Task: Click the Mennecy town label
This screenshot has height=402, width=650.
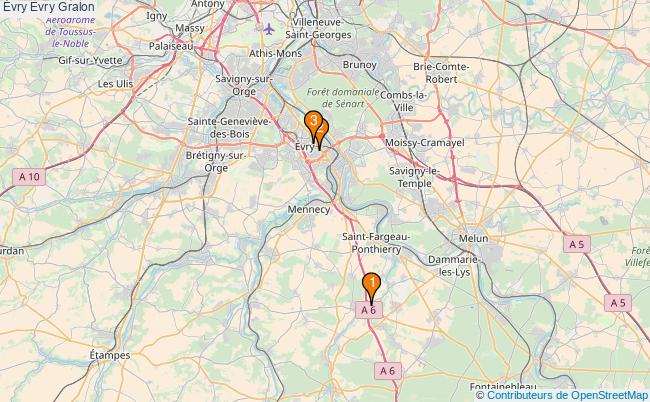Action: pyautogui.click(x=309, y=209)
